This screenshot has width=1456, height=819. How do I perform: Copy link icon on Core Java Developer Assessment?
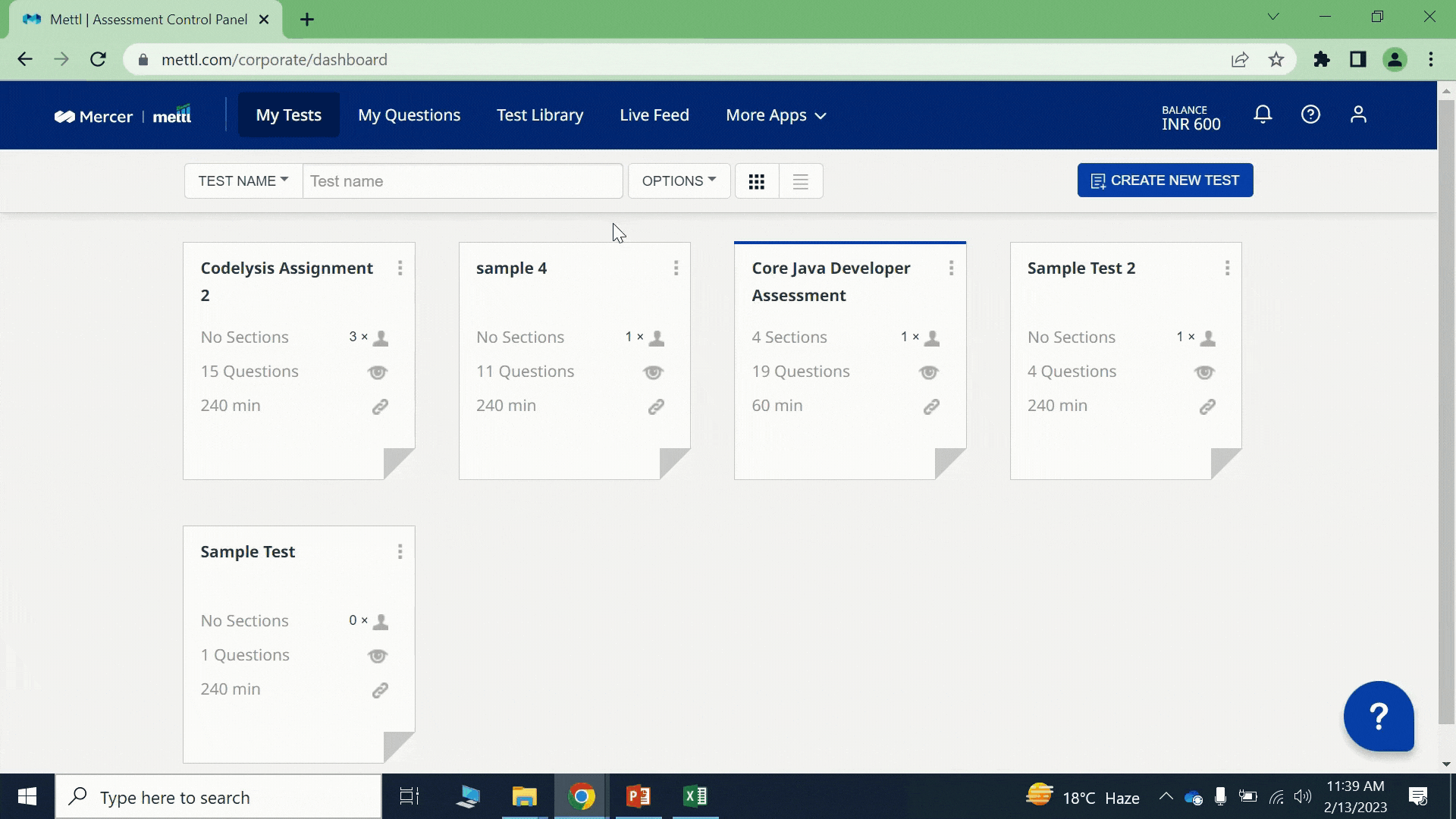tap(931, 406)
